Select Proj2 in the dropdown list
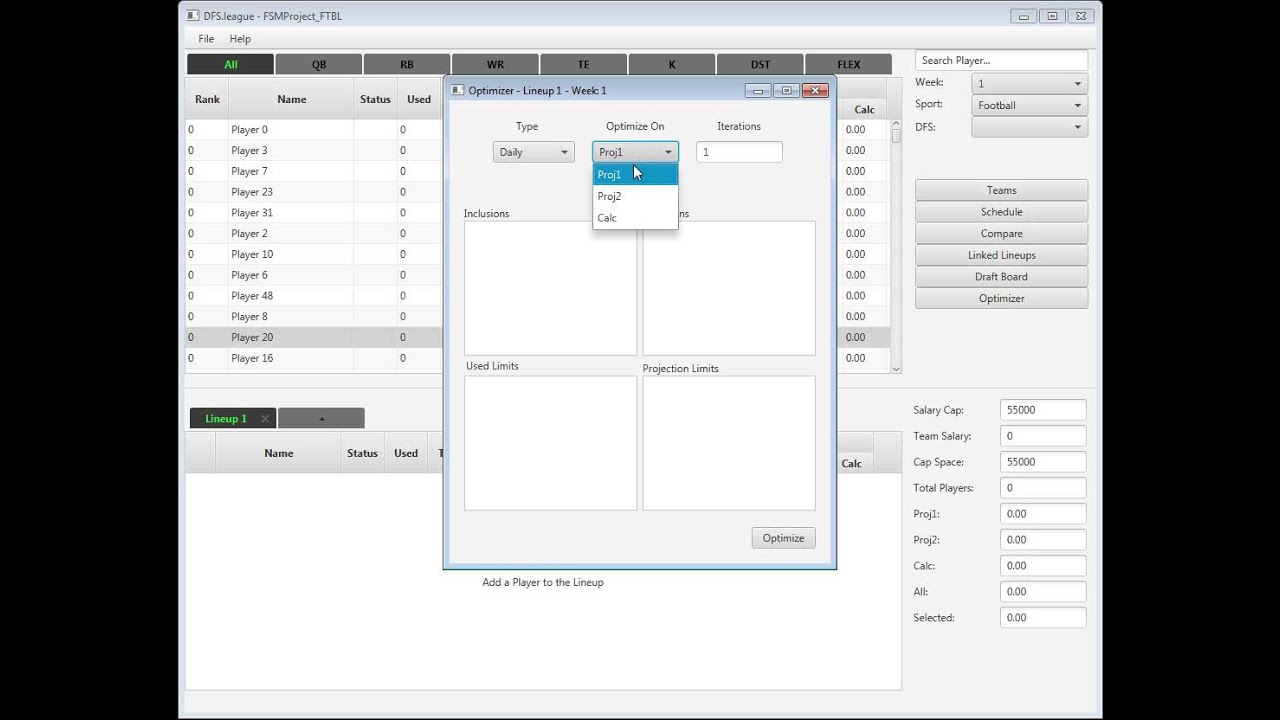1280x720 pixels. [x=635, y=196]
